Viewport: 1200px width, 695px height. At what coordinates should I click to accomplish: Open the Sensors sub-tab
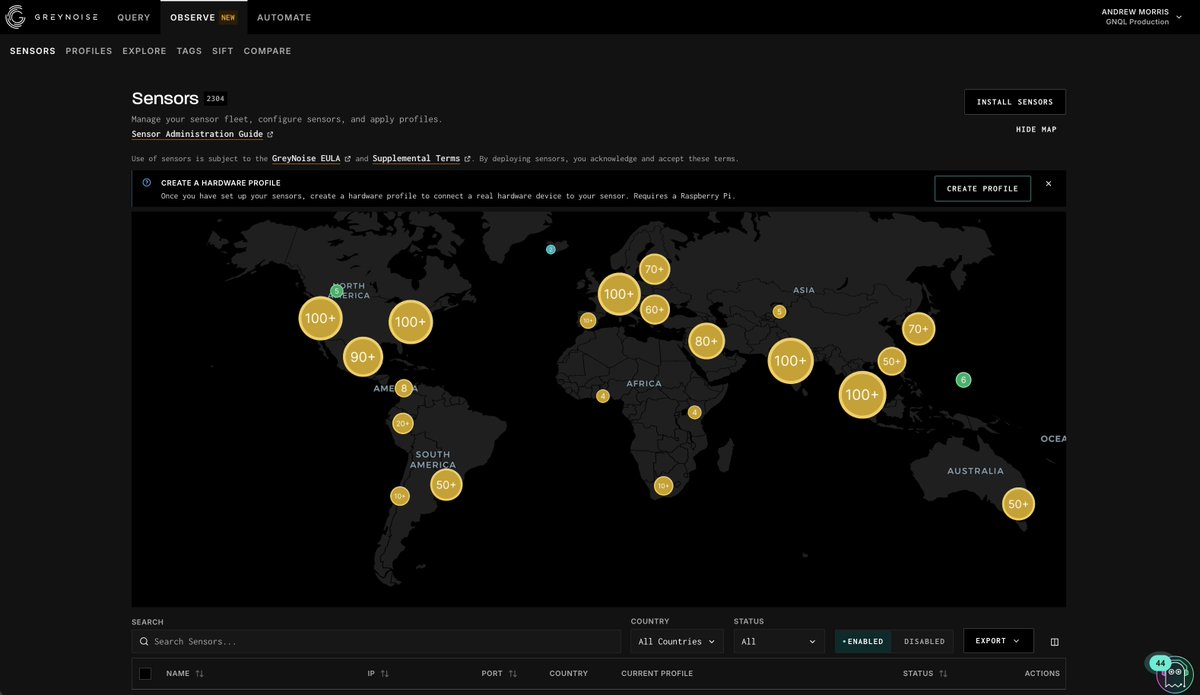33,51
